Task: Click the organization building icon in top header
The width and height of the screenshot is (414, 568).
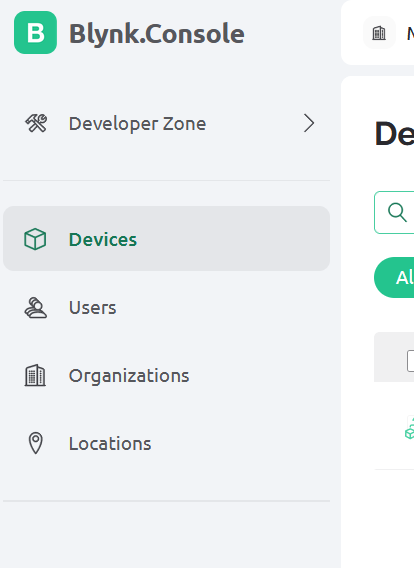Action: pyautogui.click(x=379, y=33)
